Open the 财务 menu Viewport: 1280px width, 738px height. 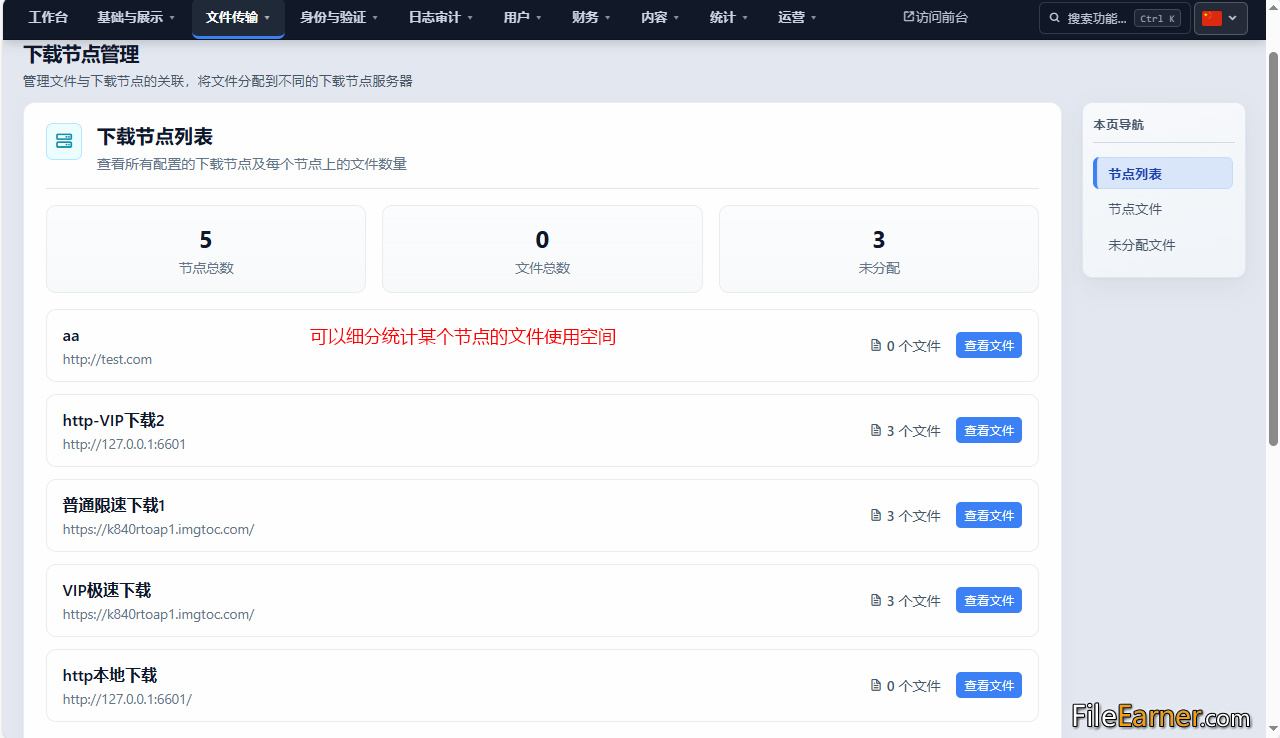(591, 18)
